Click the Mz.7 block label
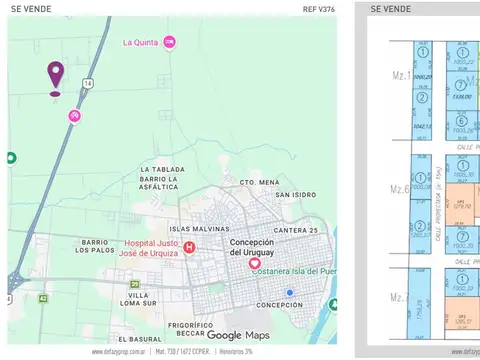The height and width of the screenshot is (360, 480). (x=399, y=297)
